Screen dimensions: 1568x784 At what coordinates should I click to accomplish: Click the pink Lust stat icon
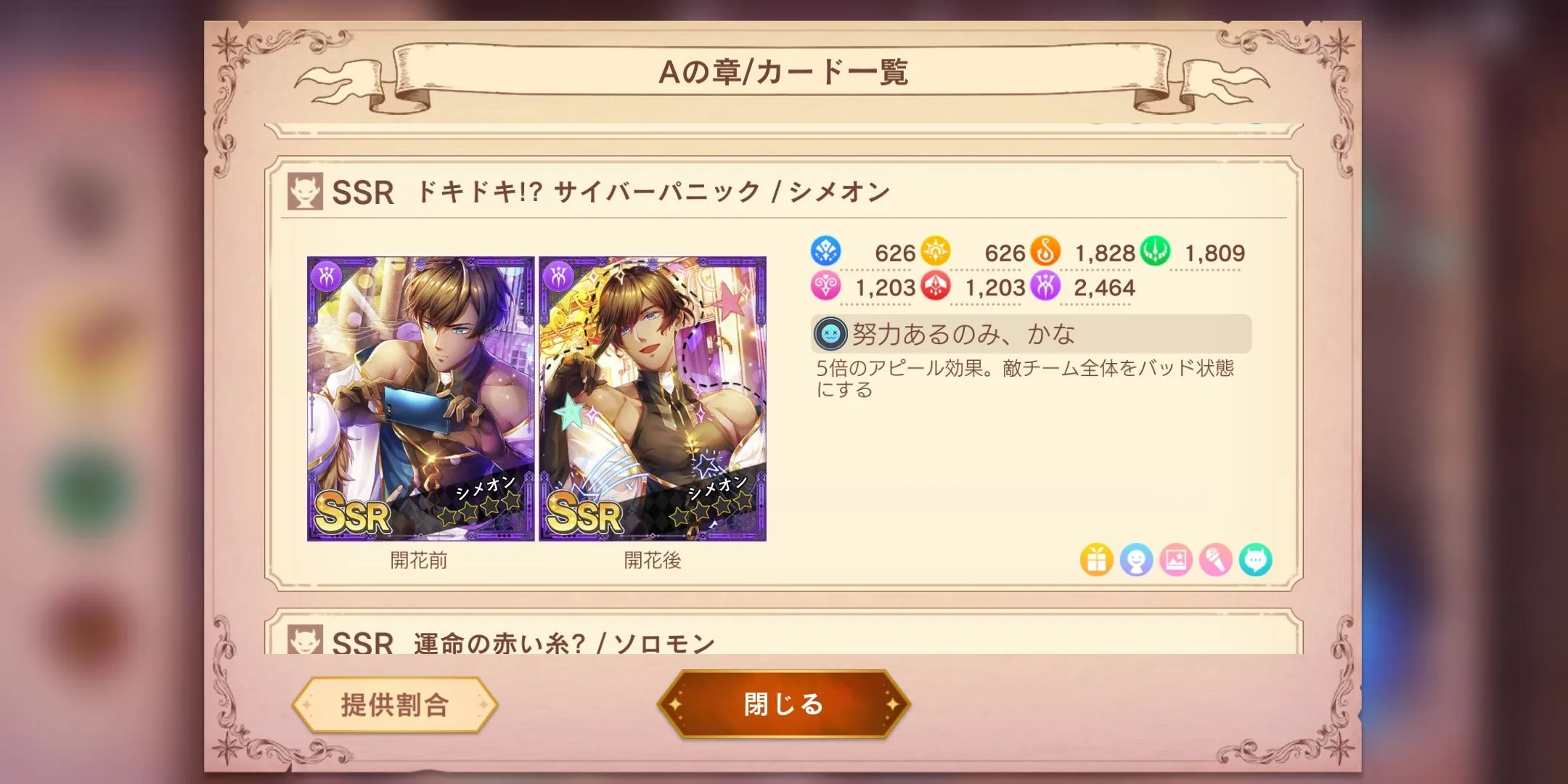pyautogui.click(x=825, y=286)
